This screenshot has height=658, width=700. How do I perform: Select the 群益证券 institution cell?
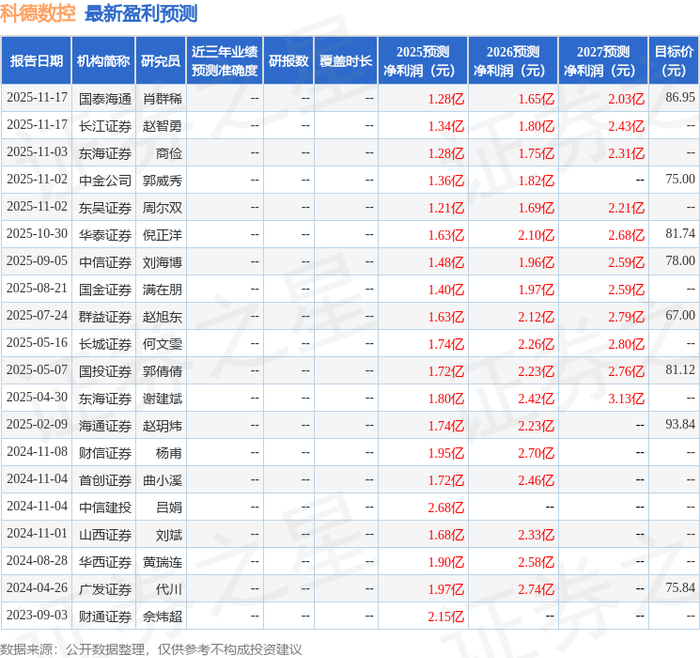click(105, 317)
